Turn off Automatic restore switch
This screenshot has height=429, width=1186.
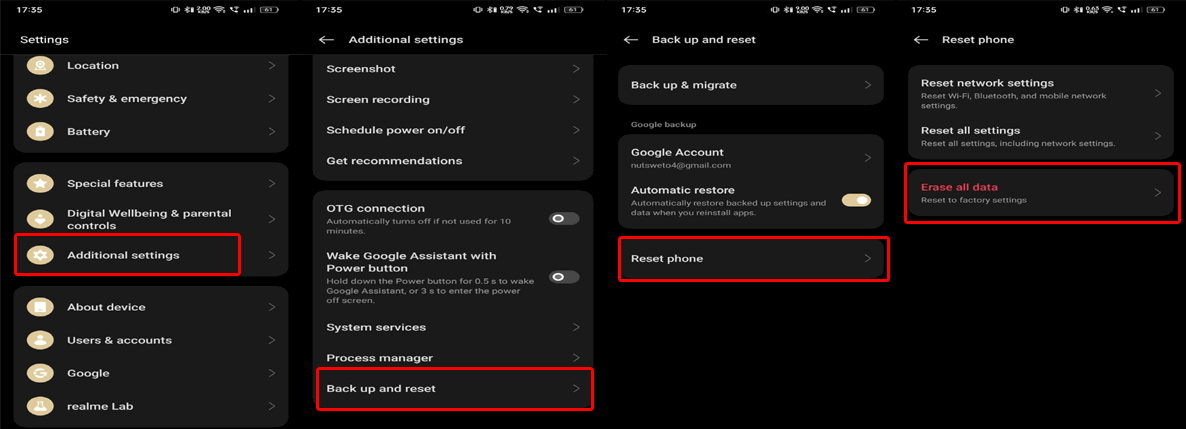click(856, 201)
